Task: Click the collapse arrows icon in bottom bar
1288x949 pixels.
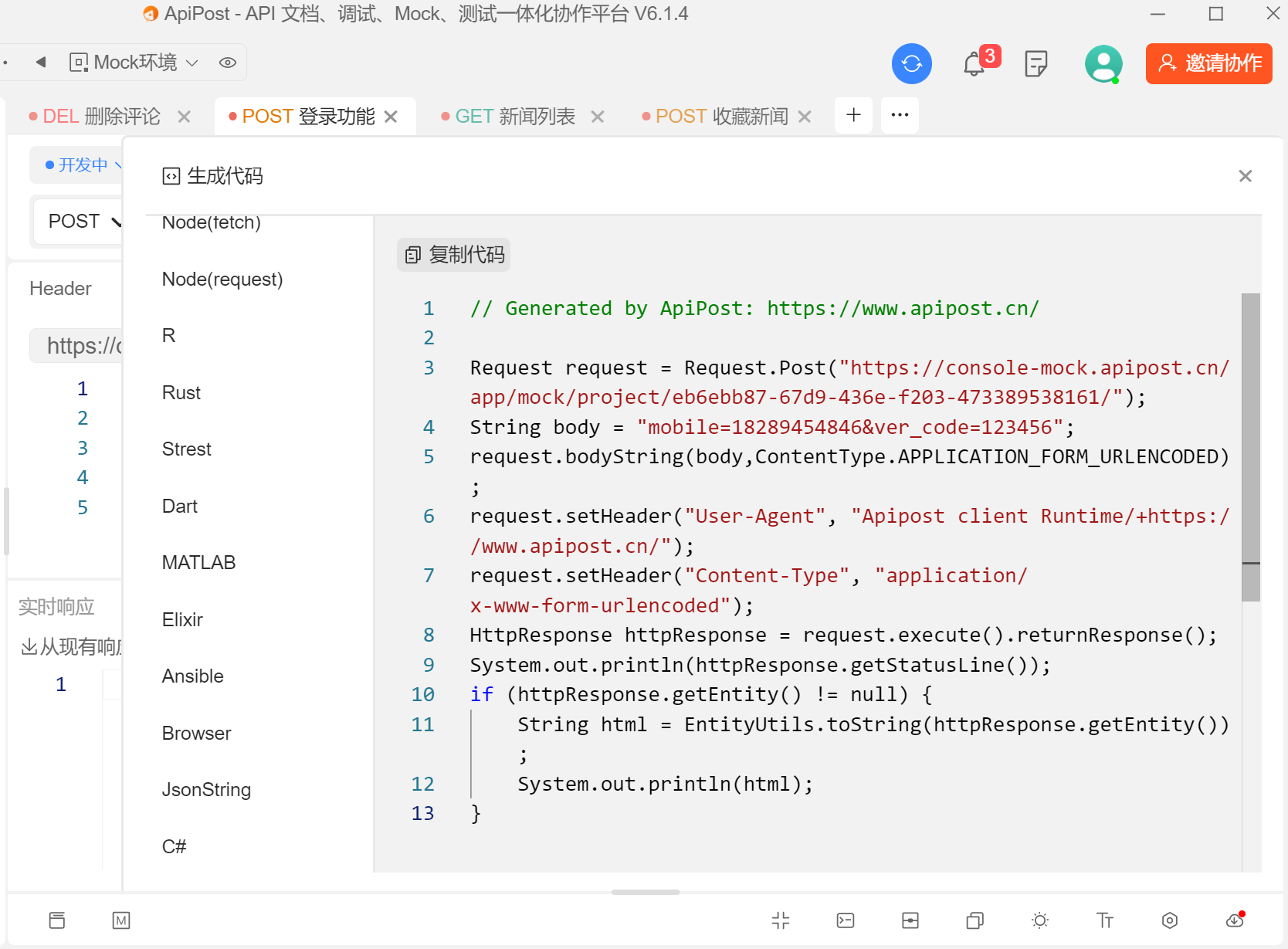Action: (781, 920)
